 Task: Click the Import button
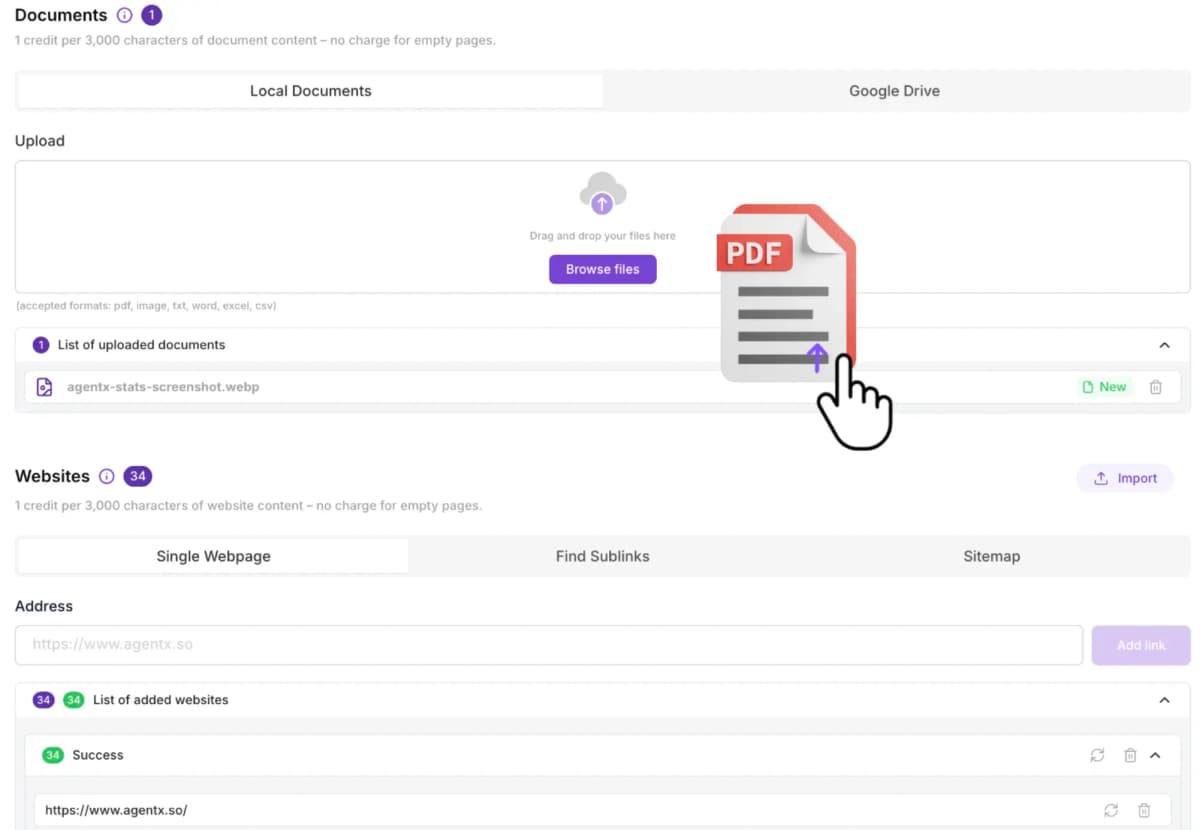pyautogui.click(x=1125, y=478)
